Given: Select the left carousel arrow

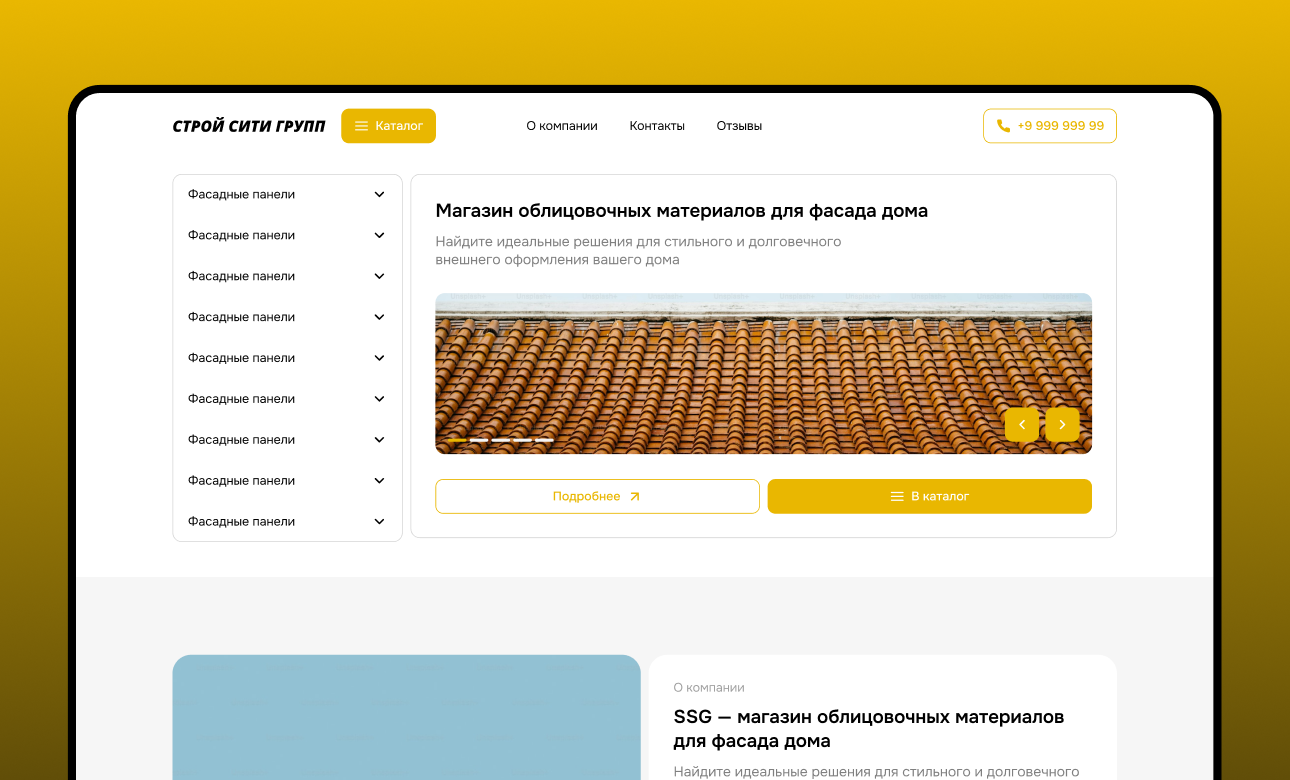Looking at the screenshot, I should pos(1022,425).
